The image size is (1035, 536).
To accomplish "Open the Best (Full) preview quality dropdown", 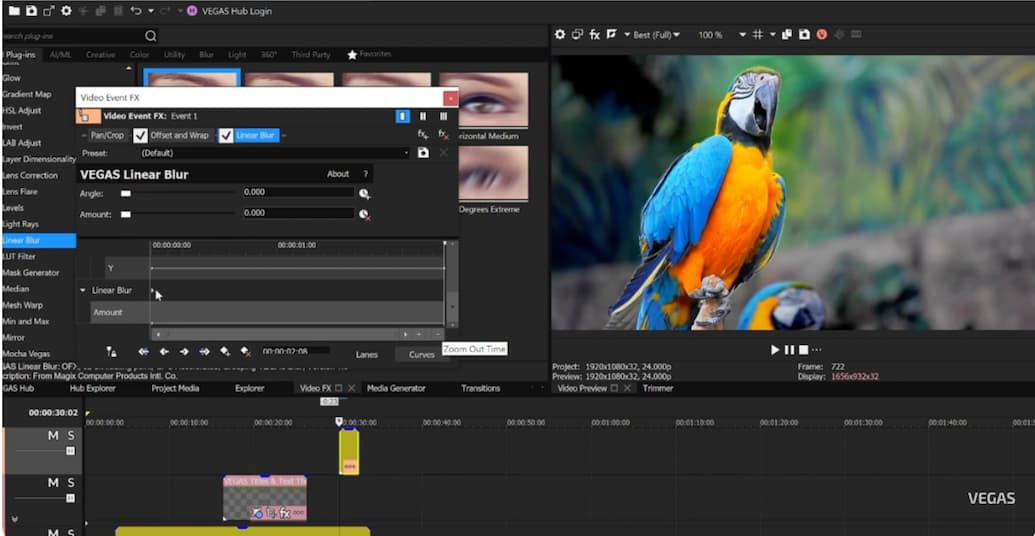I will tap(656, 35).
